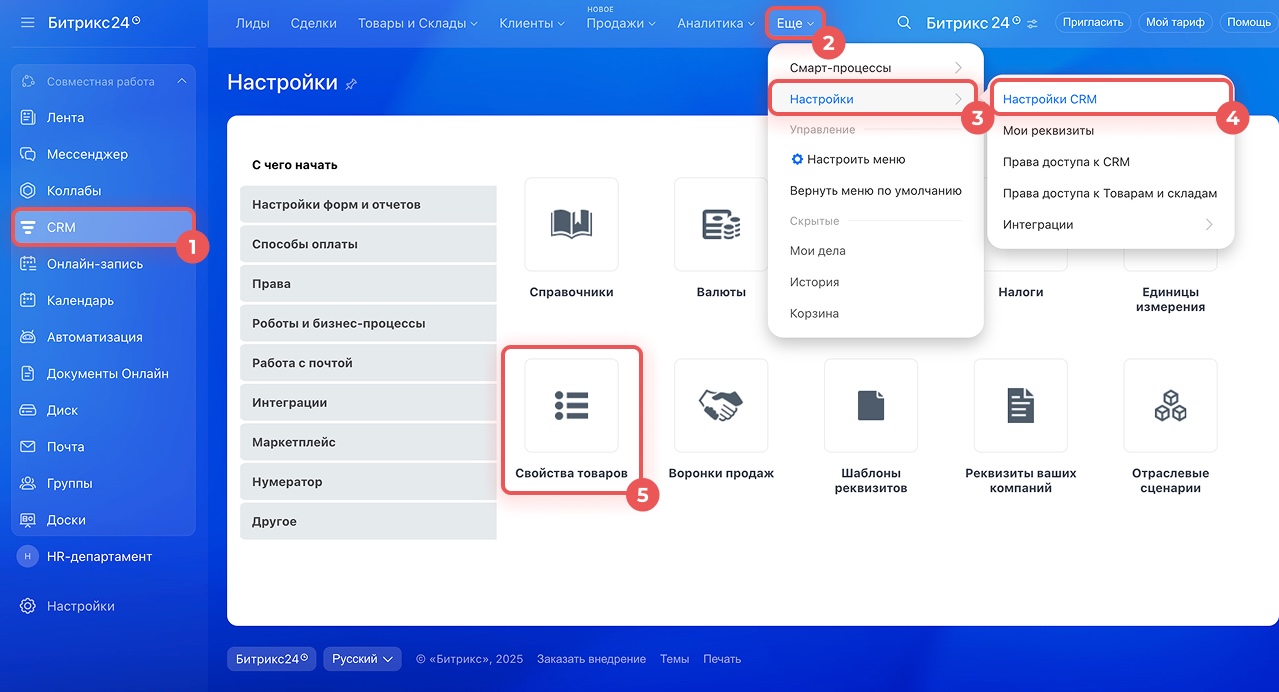Expand the Интеграции submenu entry

pos(1109,225)
